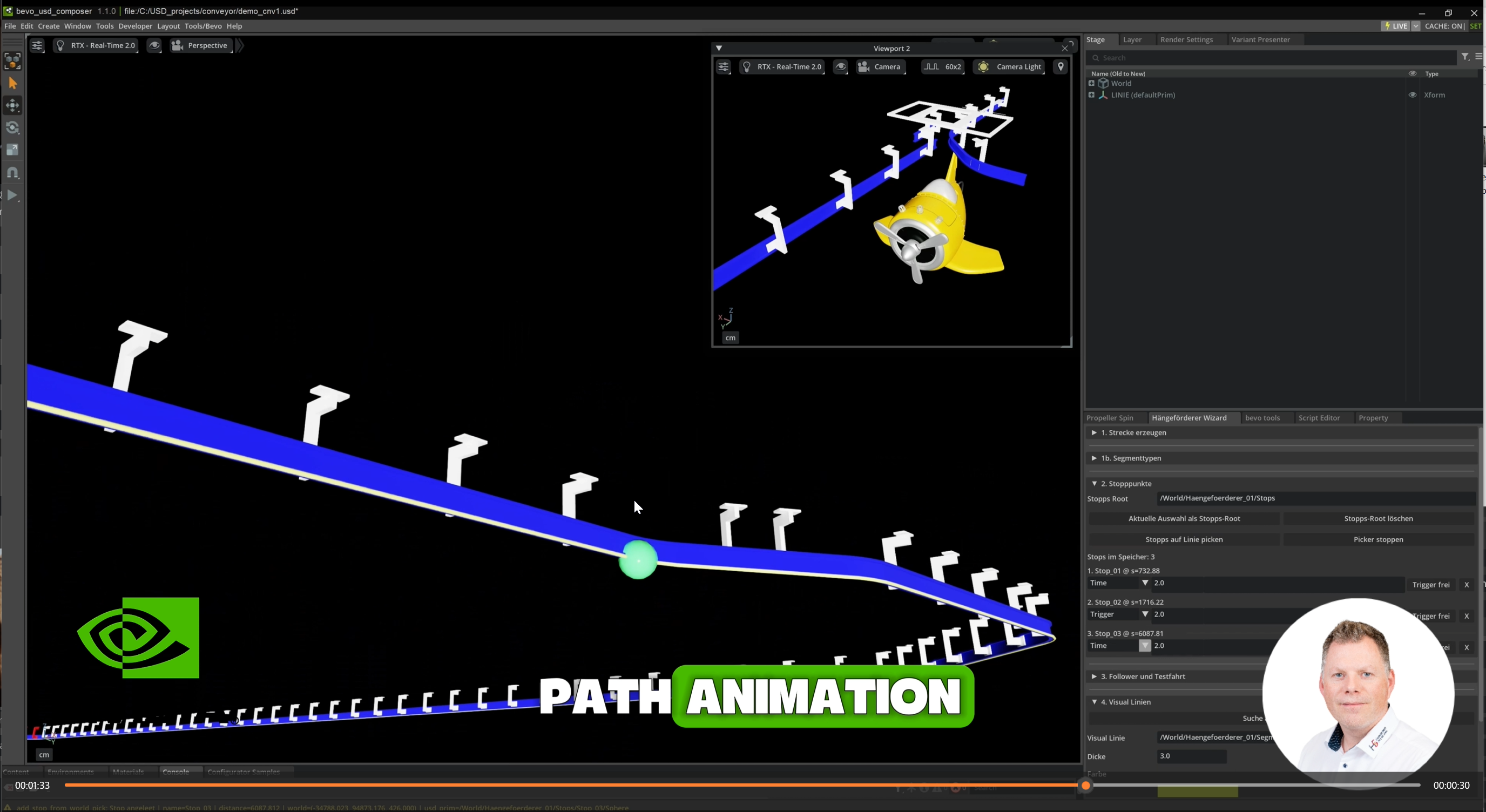The height and width of the screenshot is (812, 1486).
Task: Open the Stage filter funnel icon
Action: (x=1465, y=57)
